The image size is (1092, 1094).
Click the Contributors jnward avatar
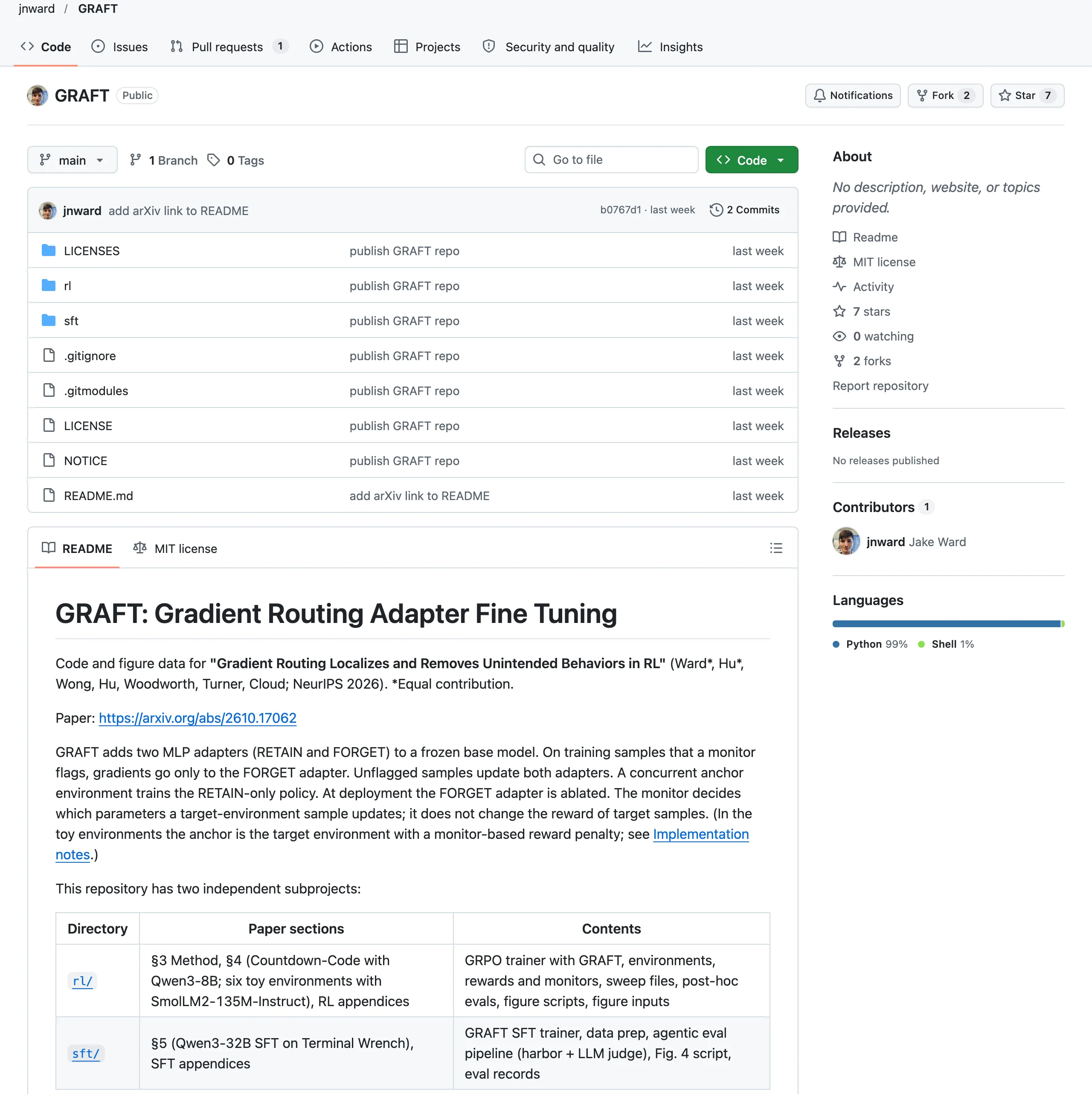[x=846, y=542]
